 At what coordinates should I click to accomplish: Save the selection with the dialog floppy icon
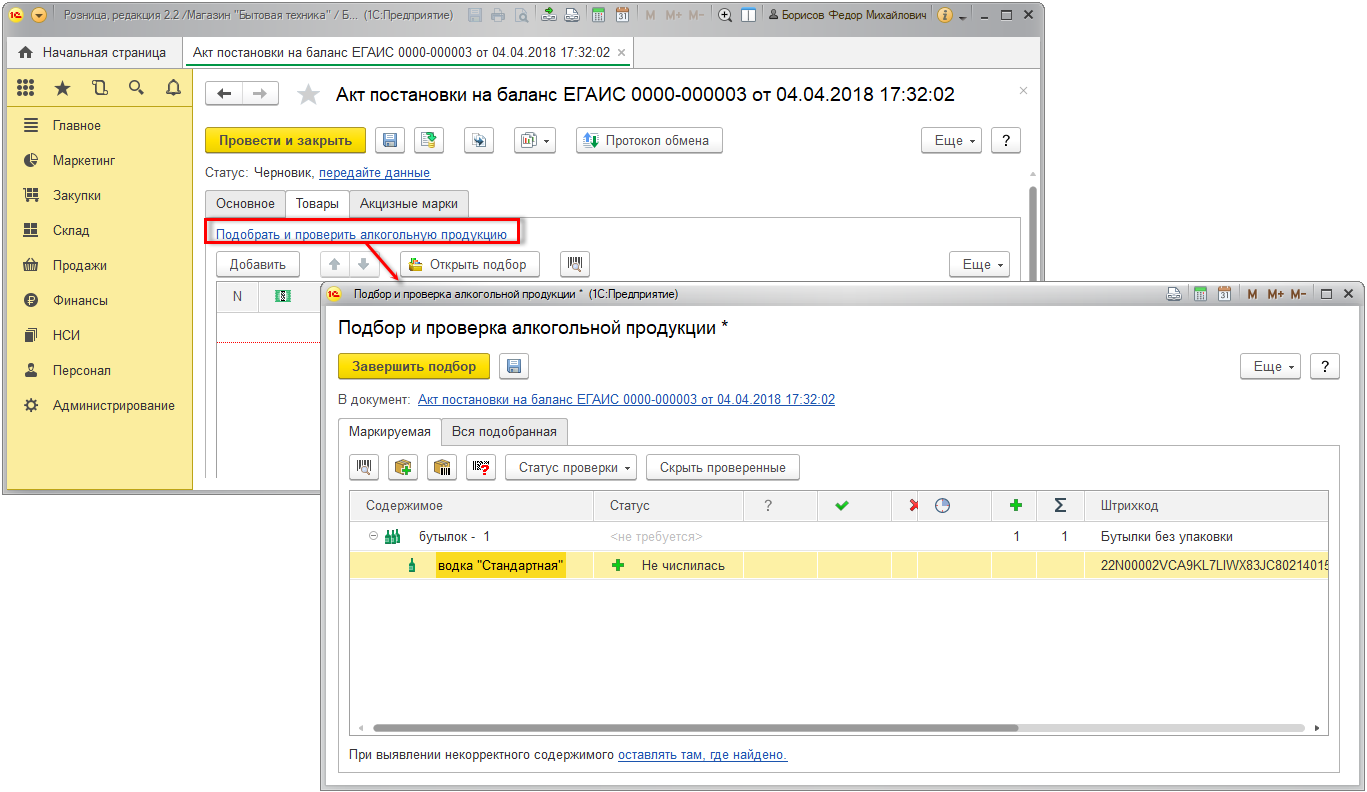pyautogui.click(x=513, y=367)
